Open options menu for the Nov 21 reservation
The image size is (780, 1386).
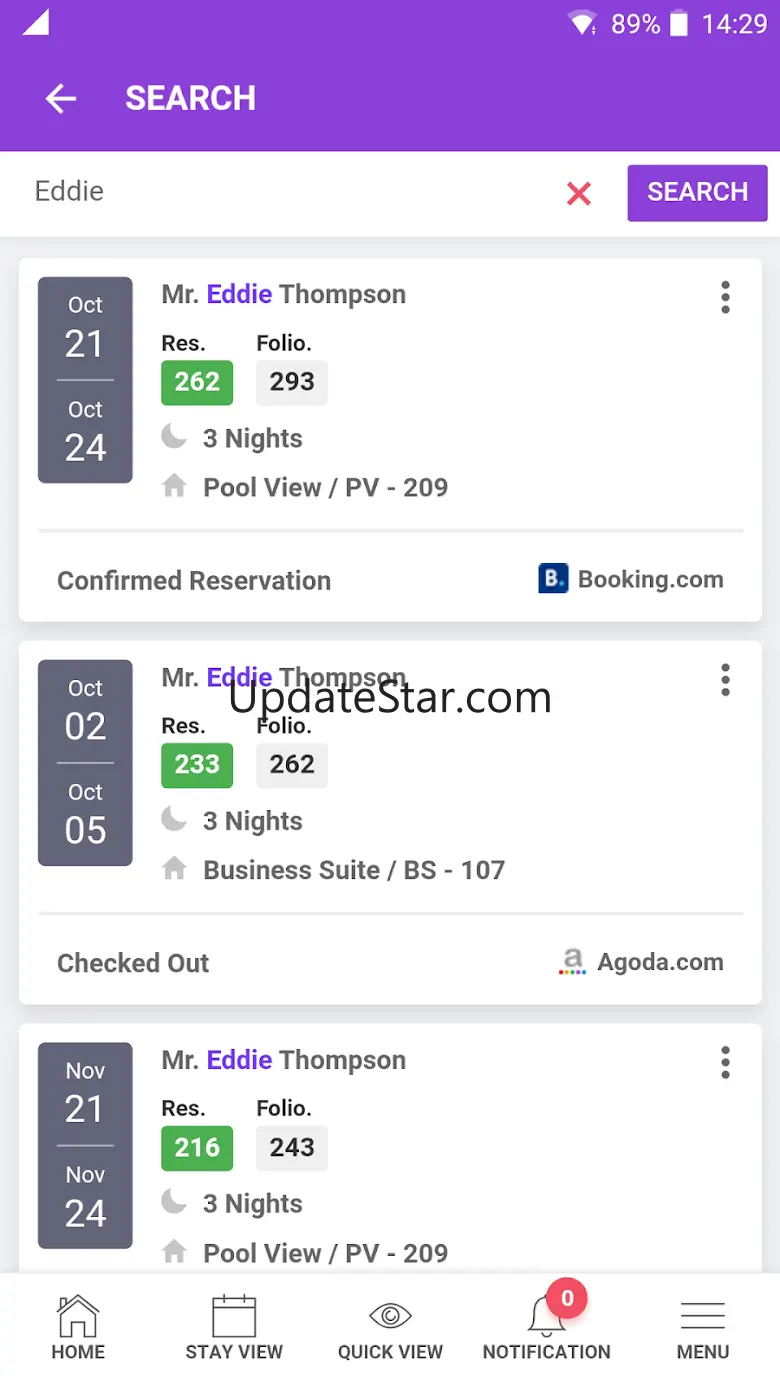(725, 1062)
